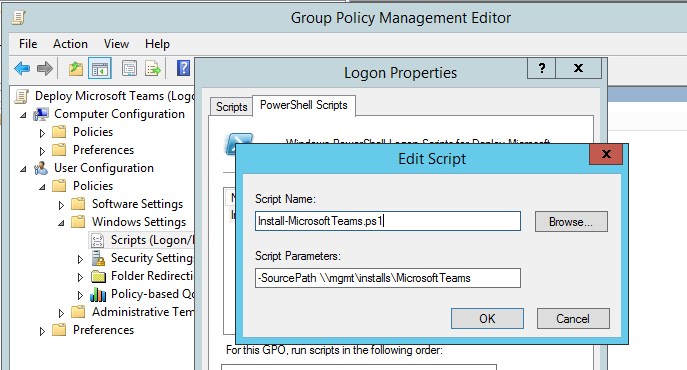Collapse the User Configuration node
The width and height of the screenshot is (687, 370).
coord(23,169)
